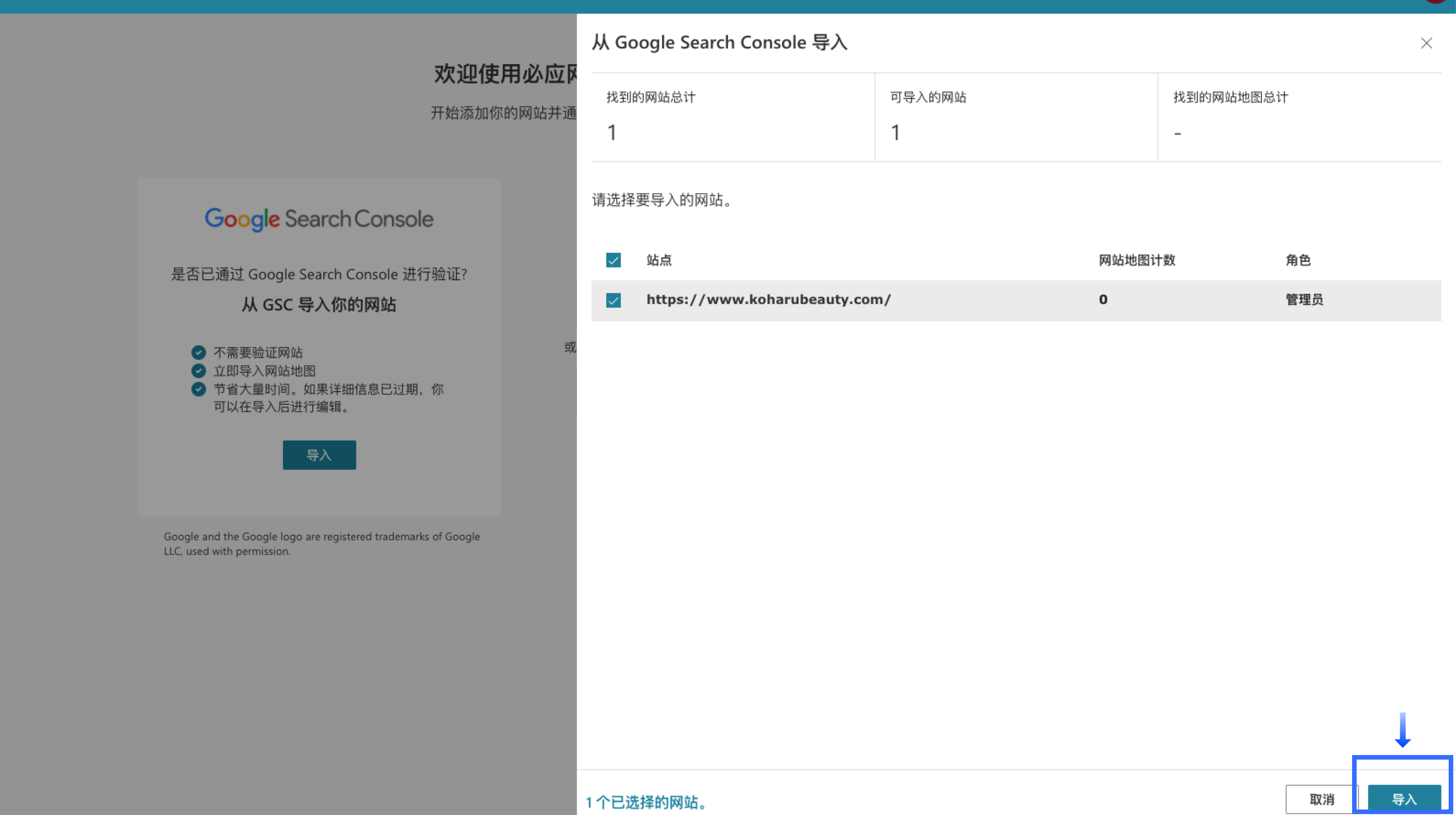Screen dimensions: 1456x815
Task: Uncheck the koharubeauty.com site checkbox
Action: (x=613, y=300)
